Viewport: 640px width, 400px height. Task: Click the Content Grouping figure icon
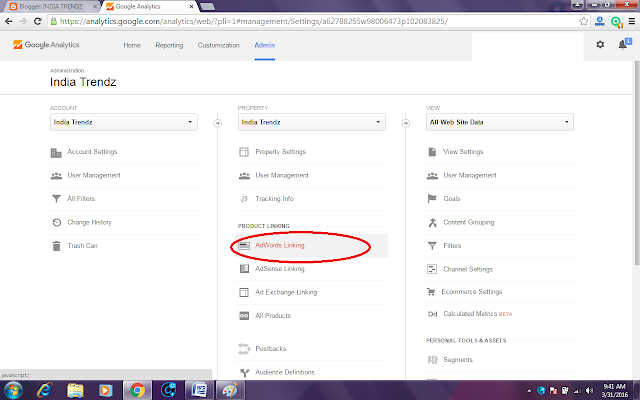click(432, 222)
